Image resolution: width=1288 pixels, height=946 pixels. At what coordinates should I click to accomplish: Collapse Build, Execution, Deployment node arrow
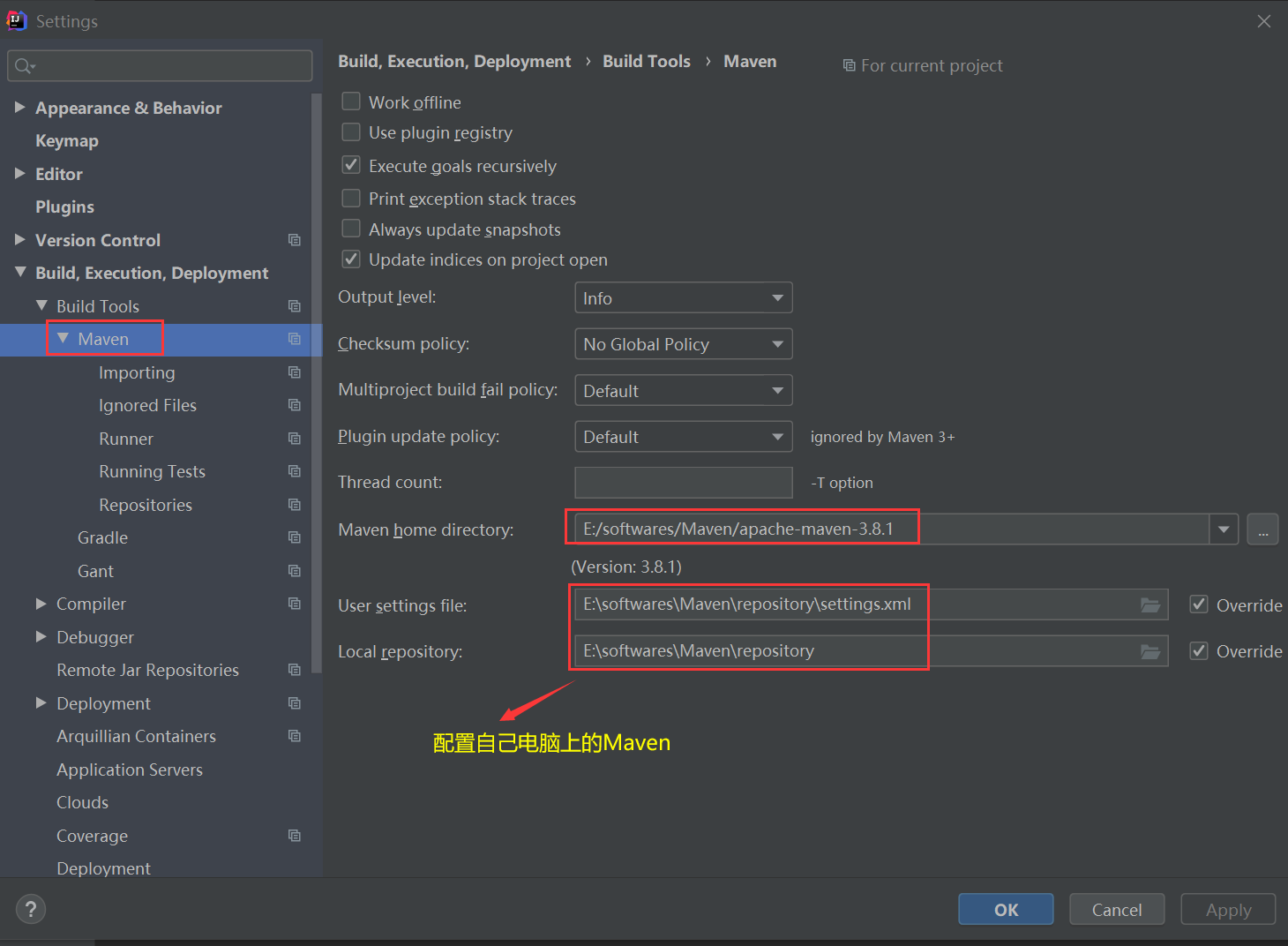(x=20, y=272)
